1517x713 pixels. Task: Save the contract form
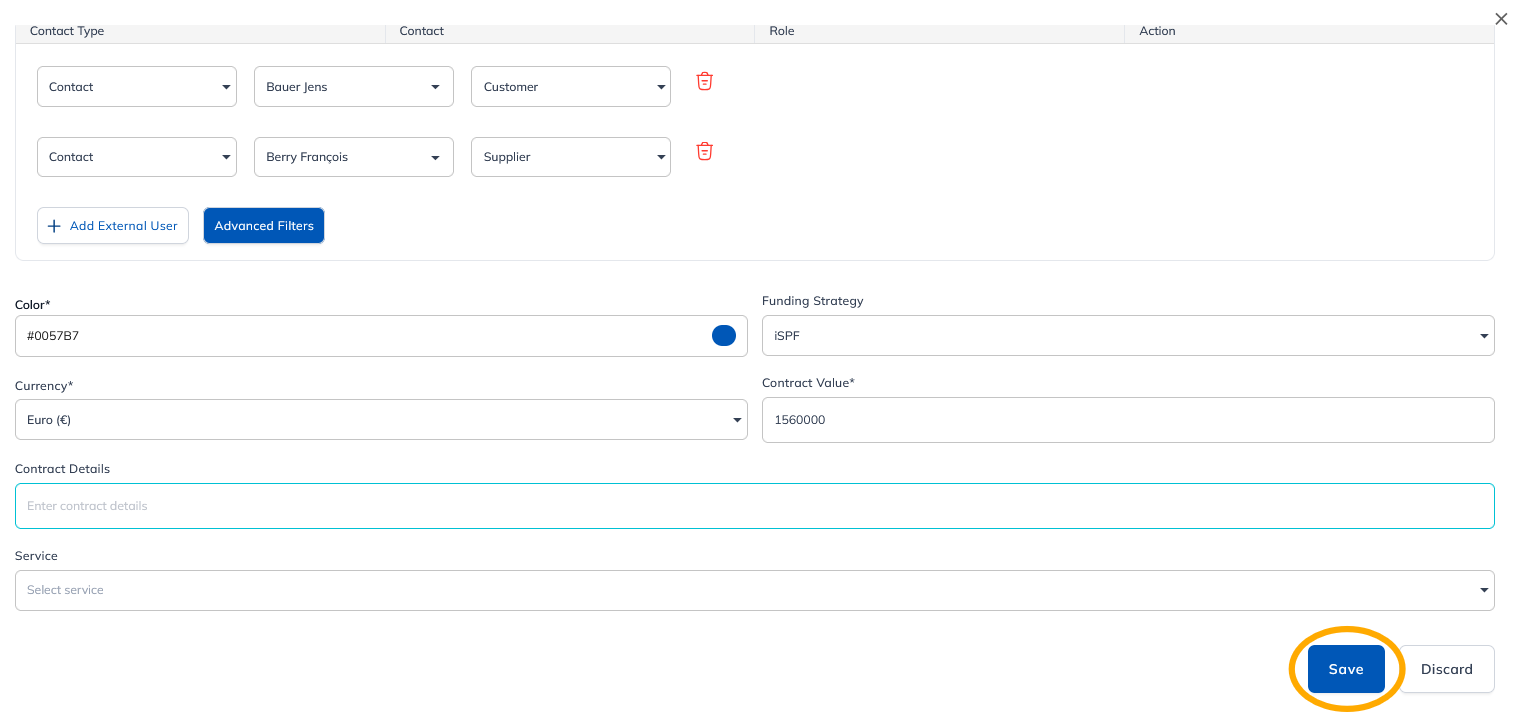(x=1346, y=669)
